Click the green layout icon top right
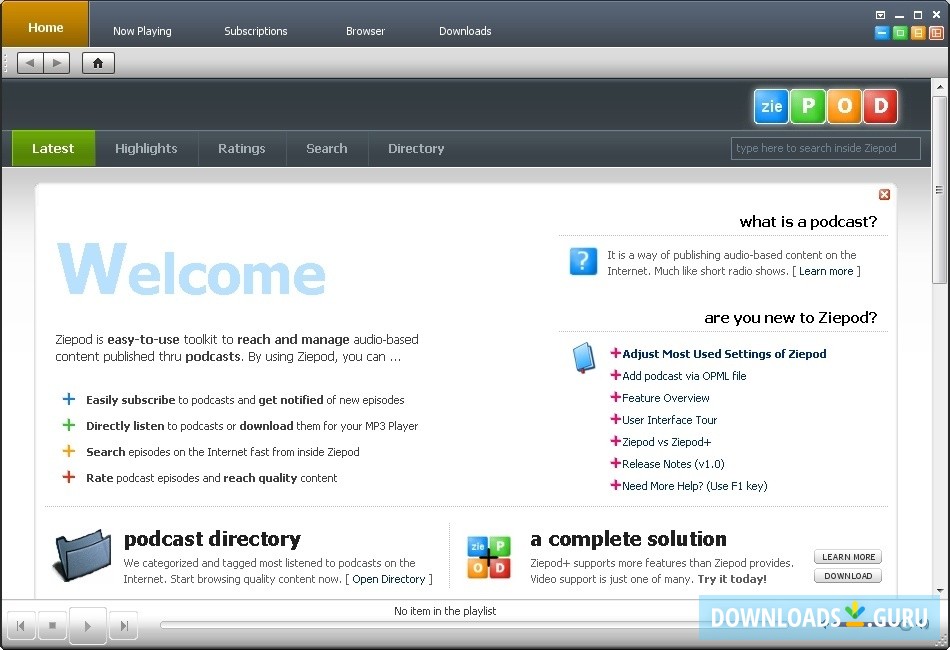This screenshot has width=950, height=650. click(x=900, y=33)
